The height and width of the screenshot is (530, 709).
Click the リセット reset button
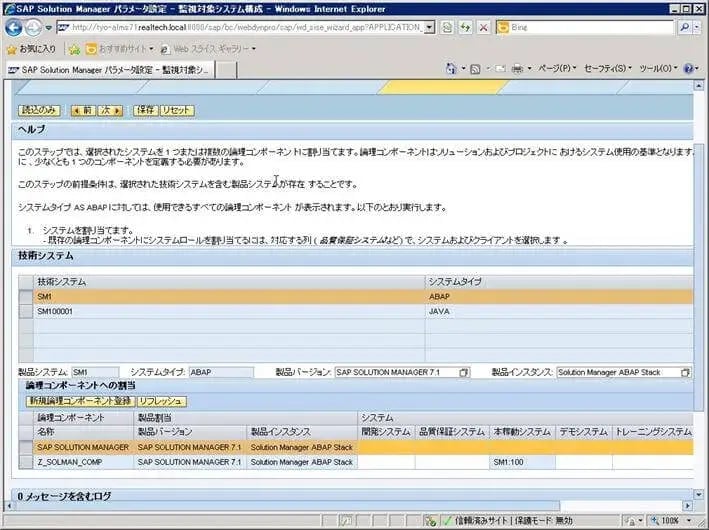[177, 110]
